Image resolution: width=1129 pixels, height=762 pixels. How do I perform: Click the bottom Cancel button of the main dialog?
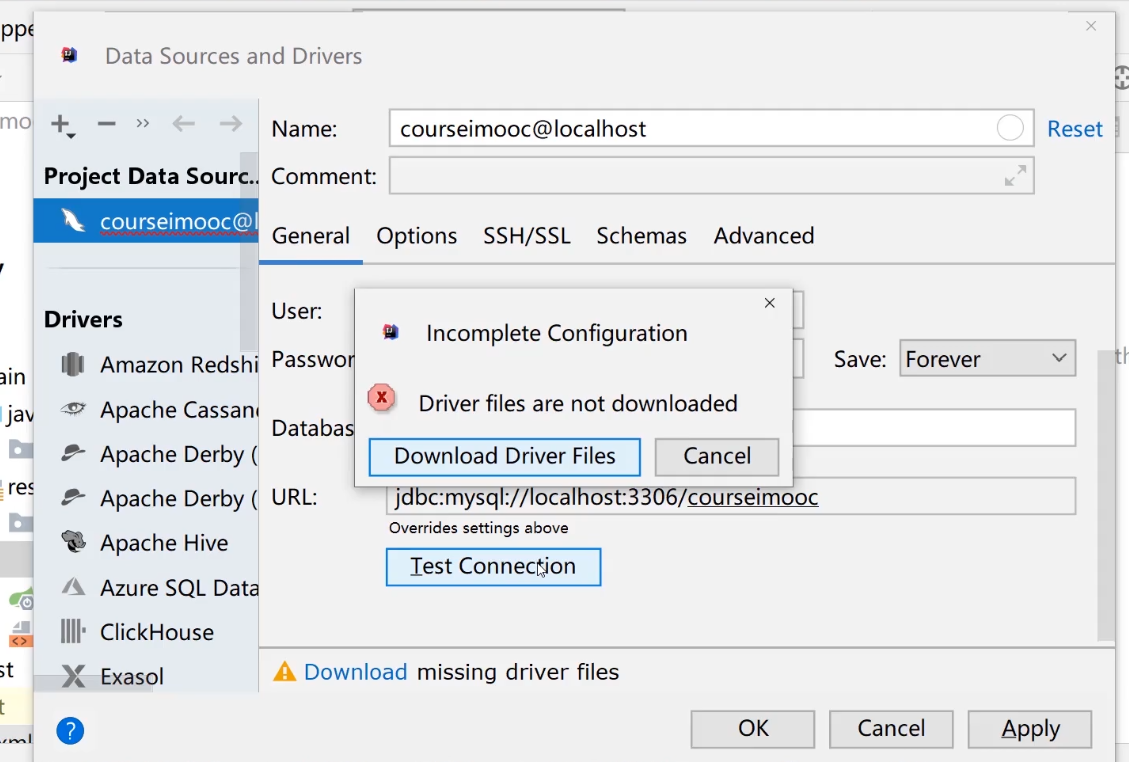pyautogui.click(x=891, y=729)
